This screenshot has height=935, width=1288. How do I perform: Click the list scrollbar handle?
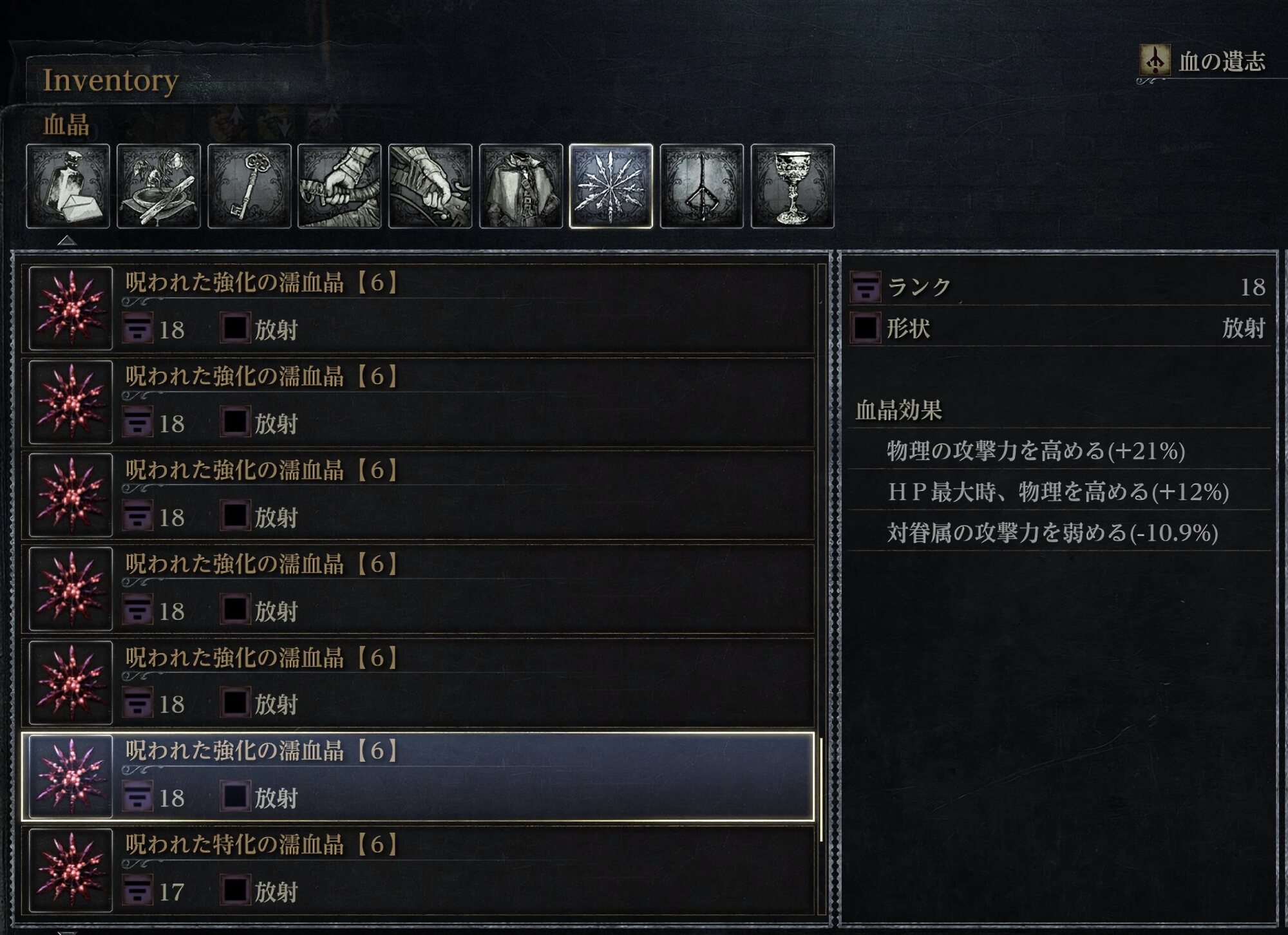pyautogui.click(x=821, y=789)
